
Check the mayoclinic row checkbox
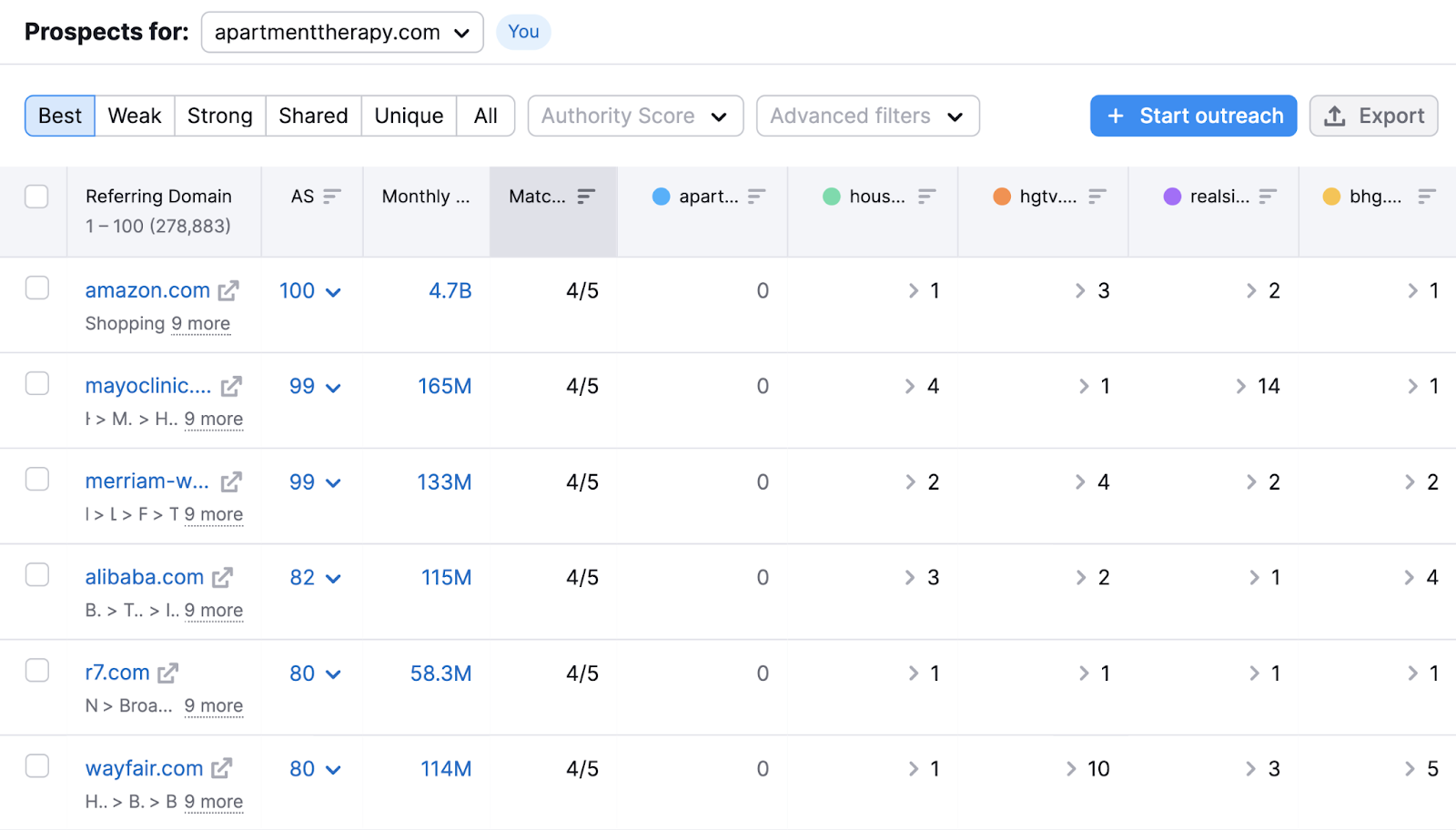tap(36, 383)
